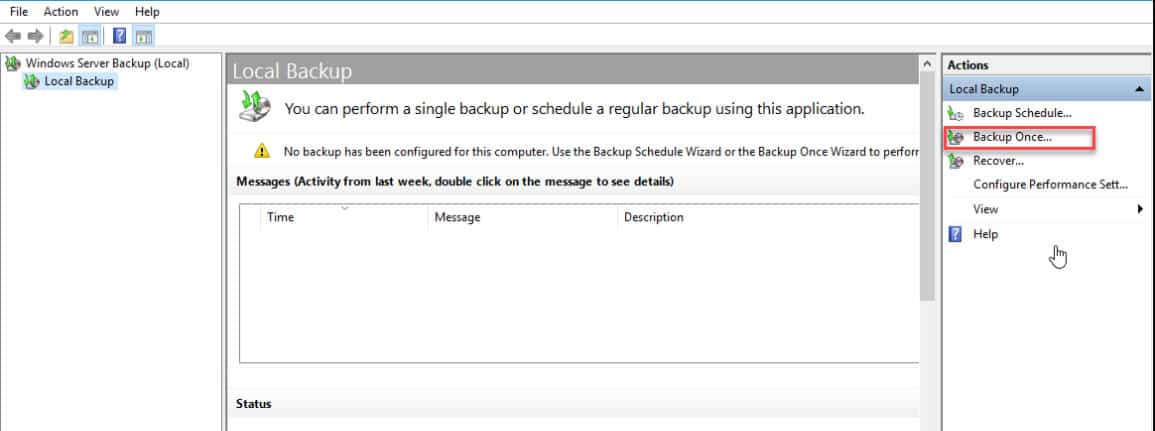Expand the View submenu arrow

click(1140, 210)
